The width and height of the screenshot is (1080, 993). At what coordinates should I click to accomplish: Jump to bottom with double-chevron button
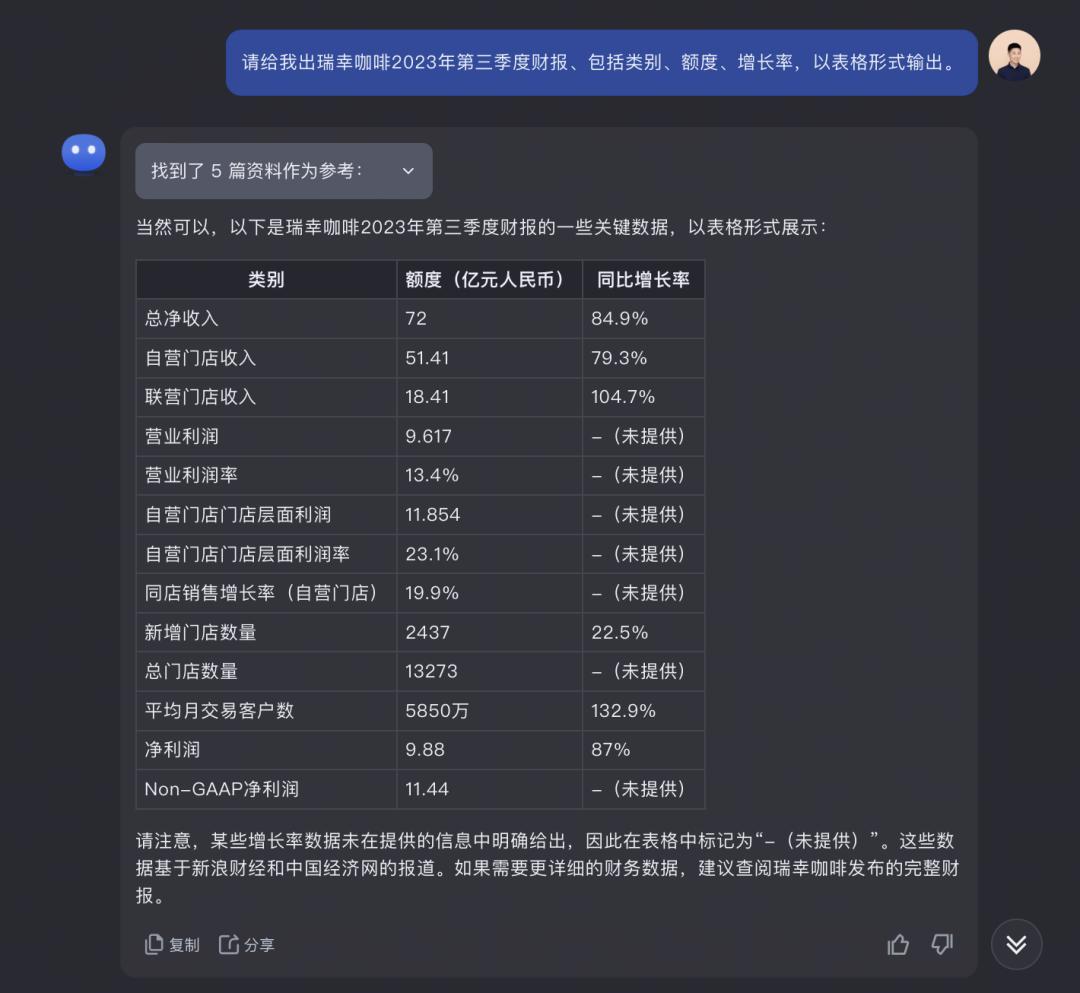click(x=1016, y=944)
